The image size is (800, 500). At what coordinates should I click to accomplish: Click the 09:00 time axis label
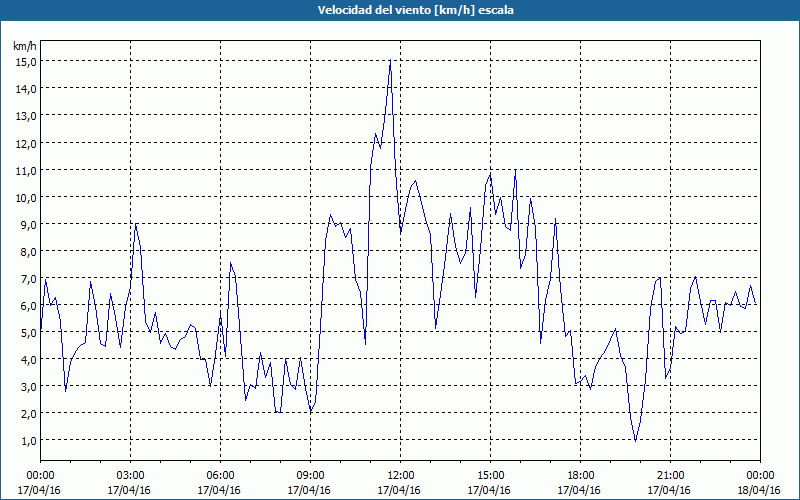310,476
